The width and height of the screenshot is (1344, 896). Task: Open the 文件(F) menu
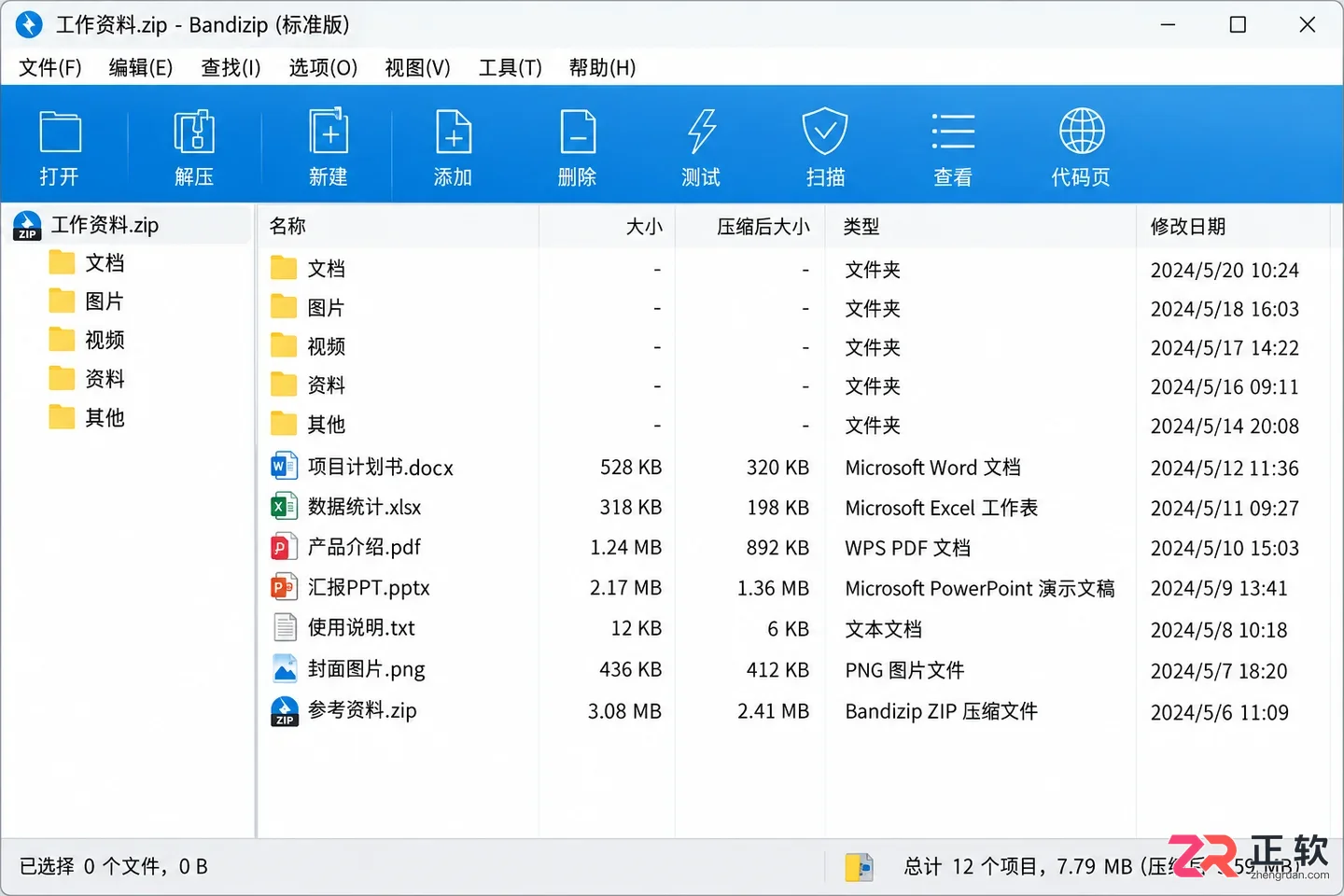[50, 67]
